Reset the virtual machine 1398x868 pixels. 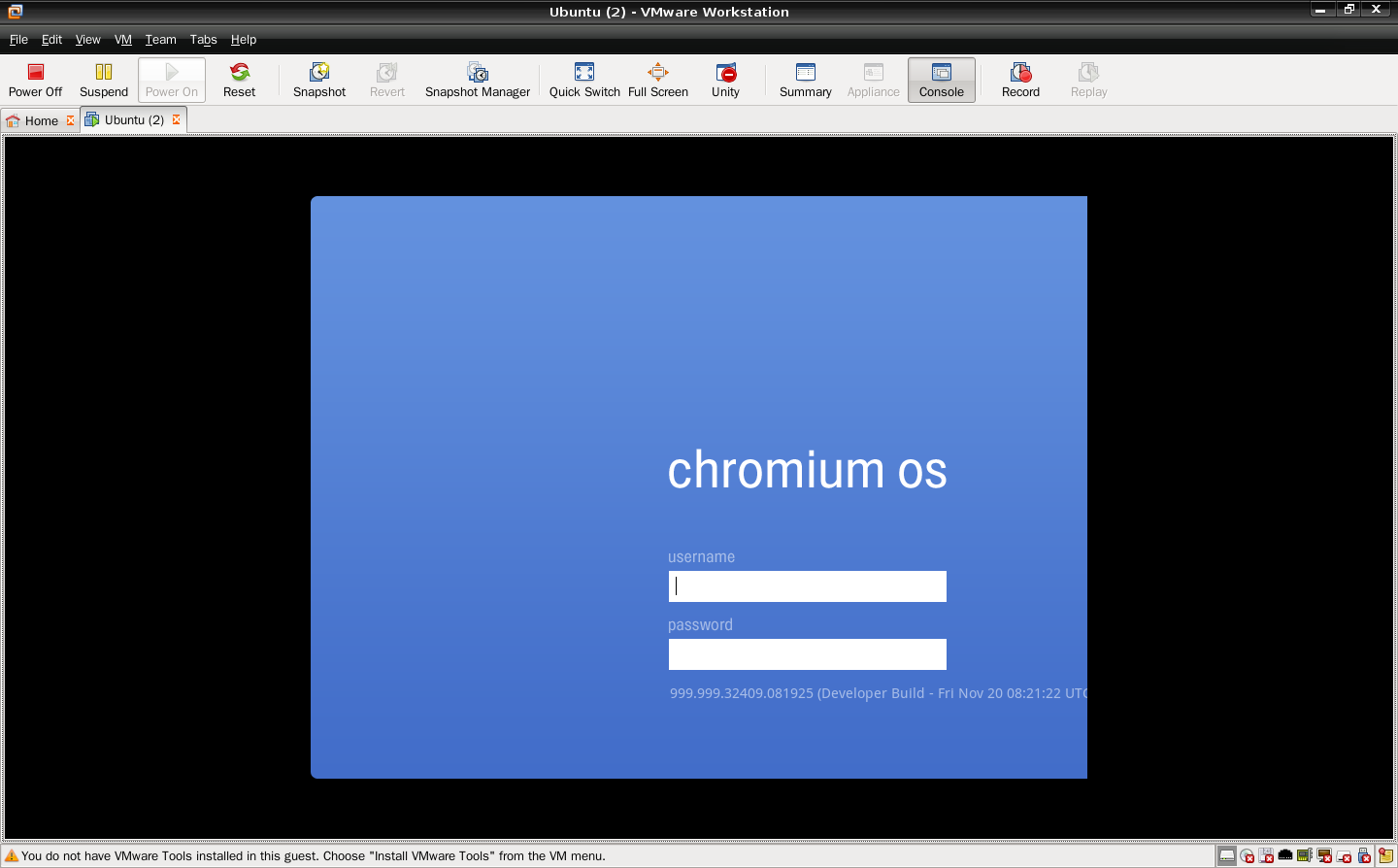(239, 79)
